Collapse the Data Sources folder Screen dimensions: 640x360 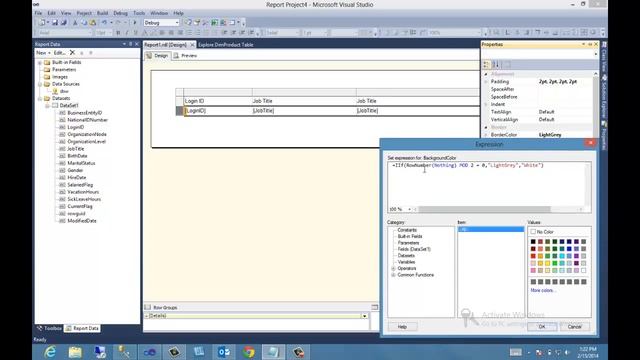40,84
